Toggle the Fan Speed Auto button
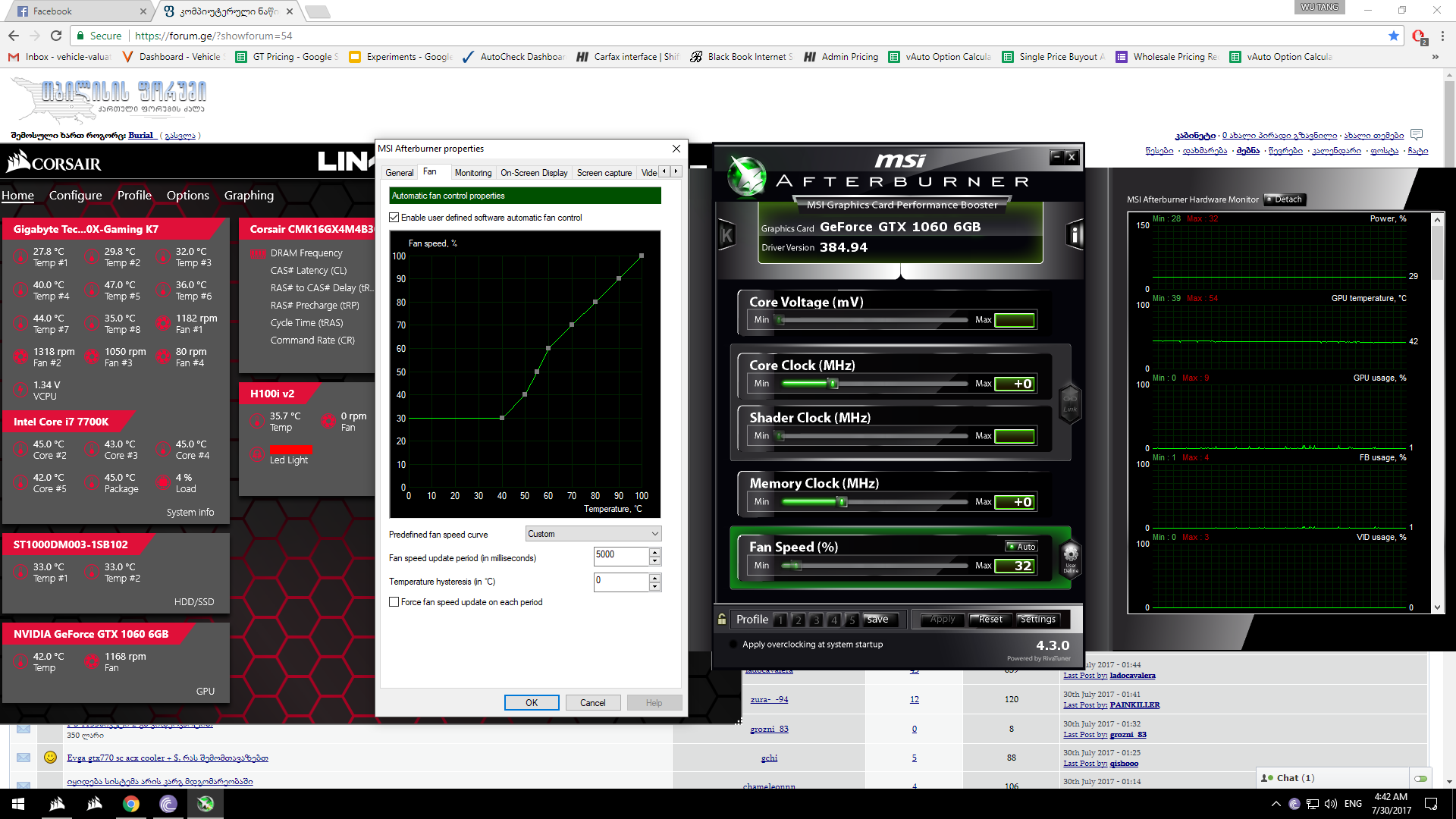 point(1021,547)
